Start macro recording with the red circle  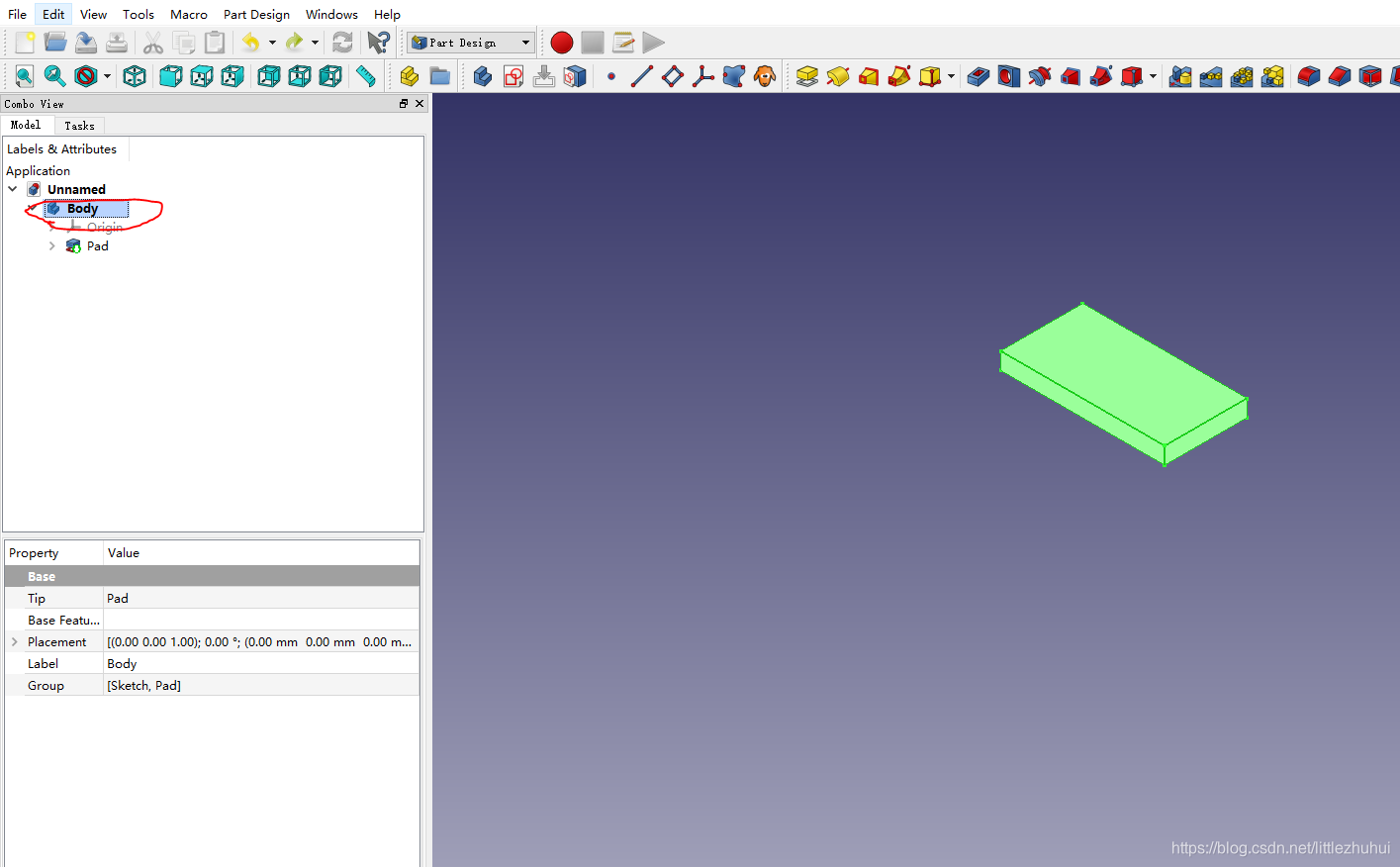[x=562, y=43]
